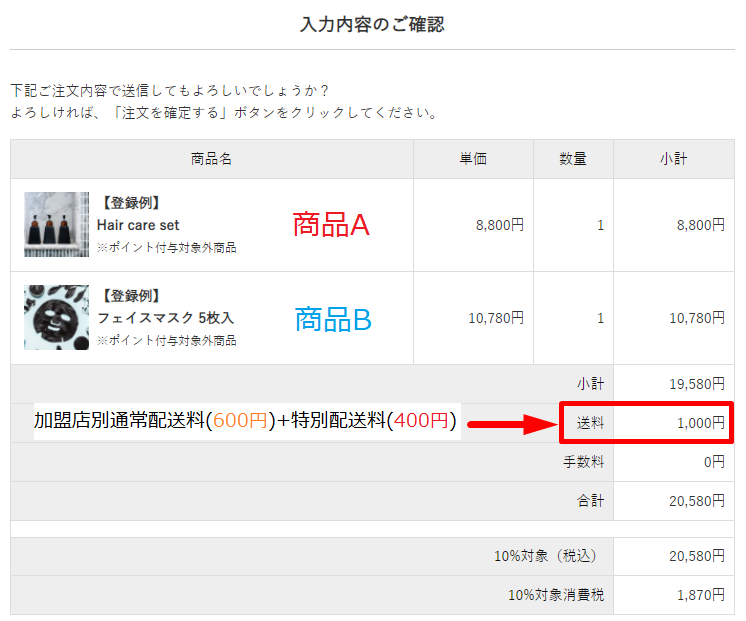Click the "送料" row label
Viewport: 746px width, 621px height.
(590, 423)
